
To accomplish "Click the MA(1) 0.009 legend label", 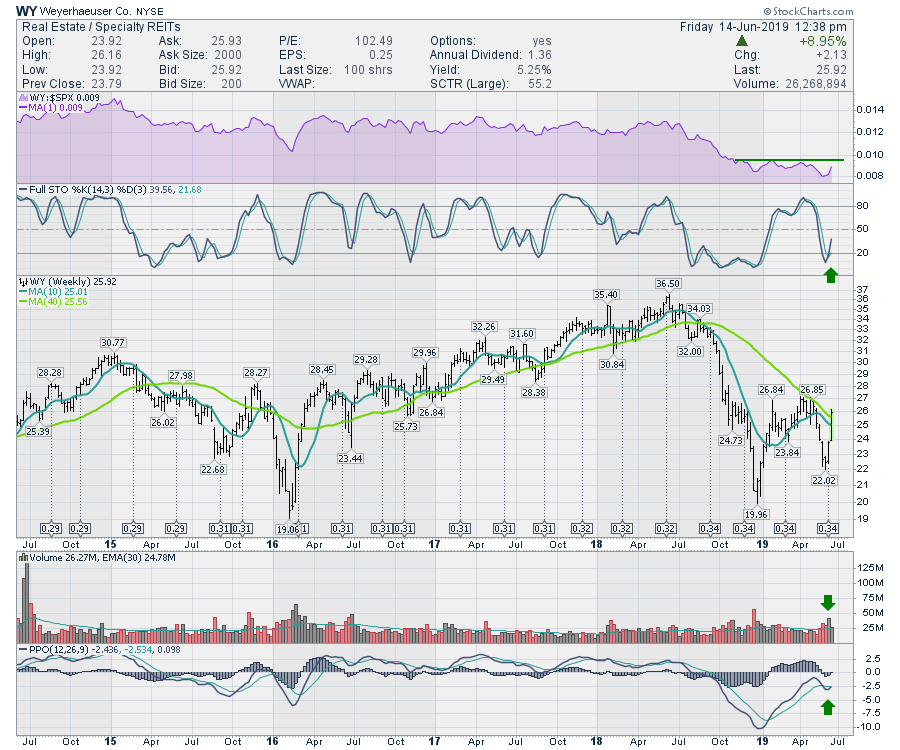I will 56,107.
